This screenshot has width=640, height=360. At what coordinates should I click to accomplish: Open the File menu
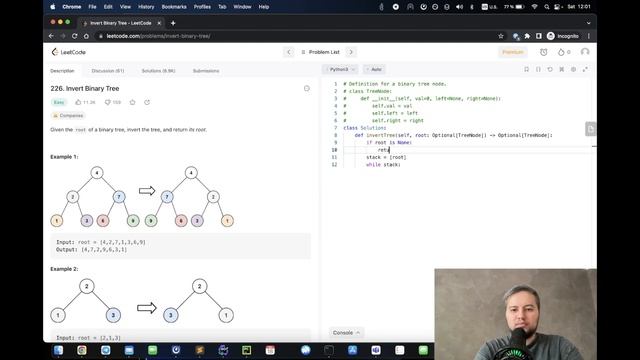coord(92,7)
